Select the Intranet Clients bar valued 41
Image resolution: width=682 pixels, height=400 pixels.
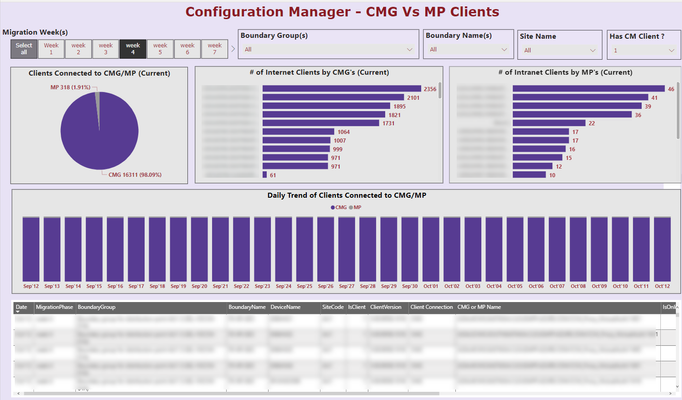point(580,97)
